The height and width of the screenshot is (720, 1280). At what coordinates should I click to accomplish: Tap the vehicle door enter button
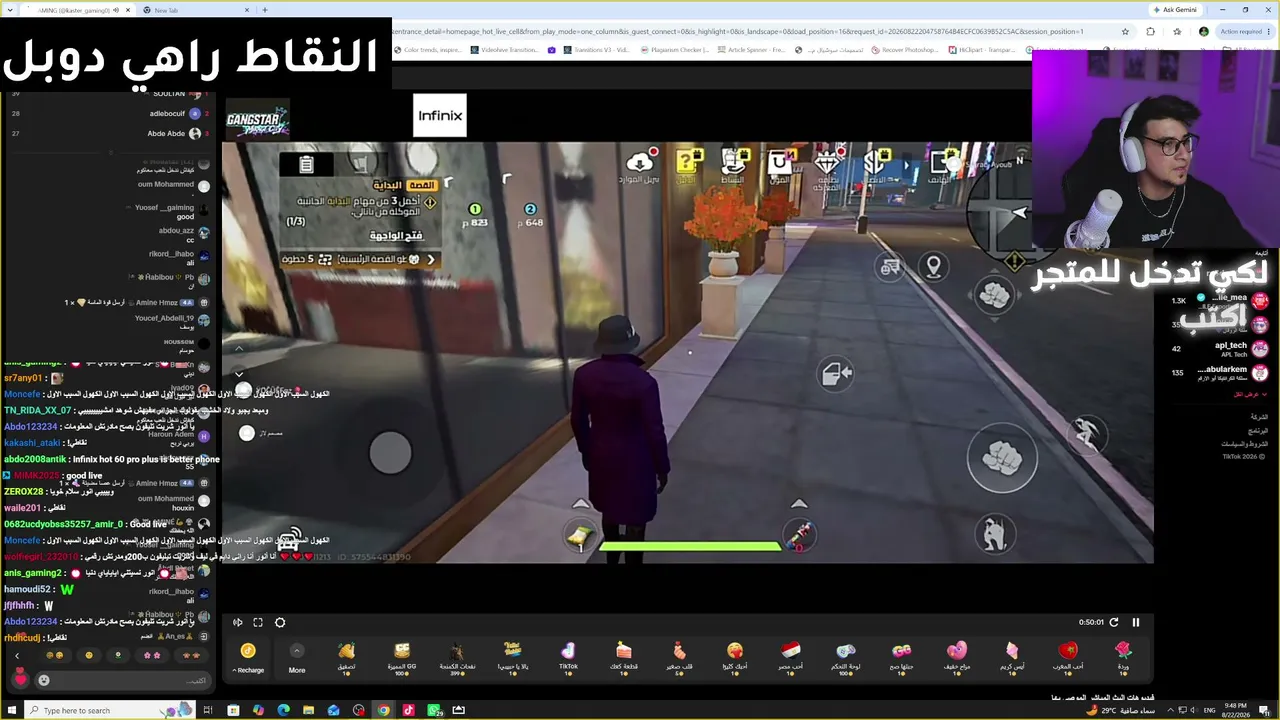pyautogui.click(x=836, y=374)
